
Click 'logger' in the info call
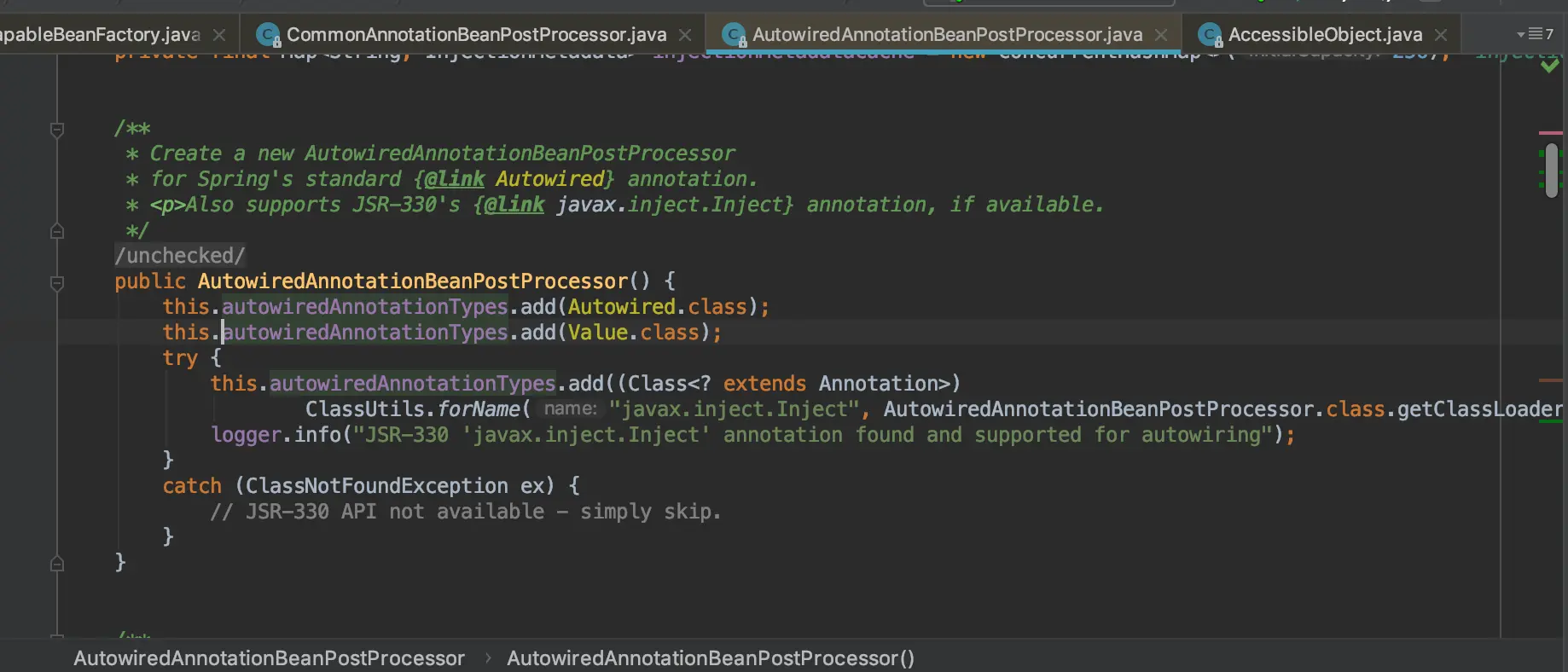pyautogui.click(x=246, y=435)
